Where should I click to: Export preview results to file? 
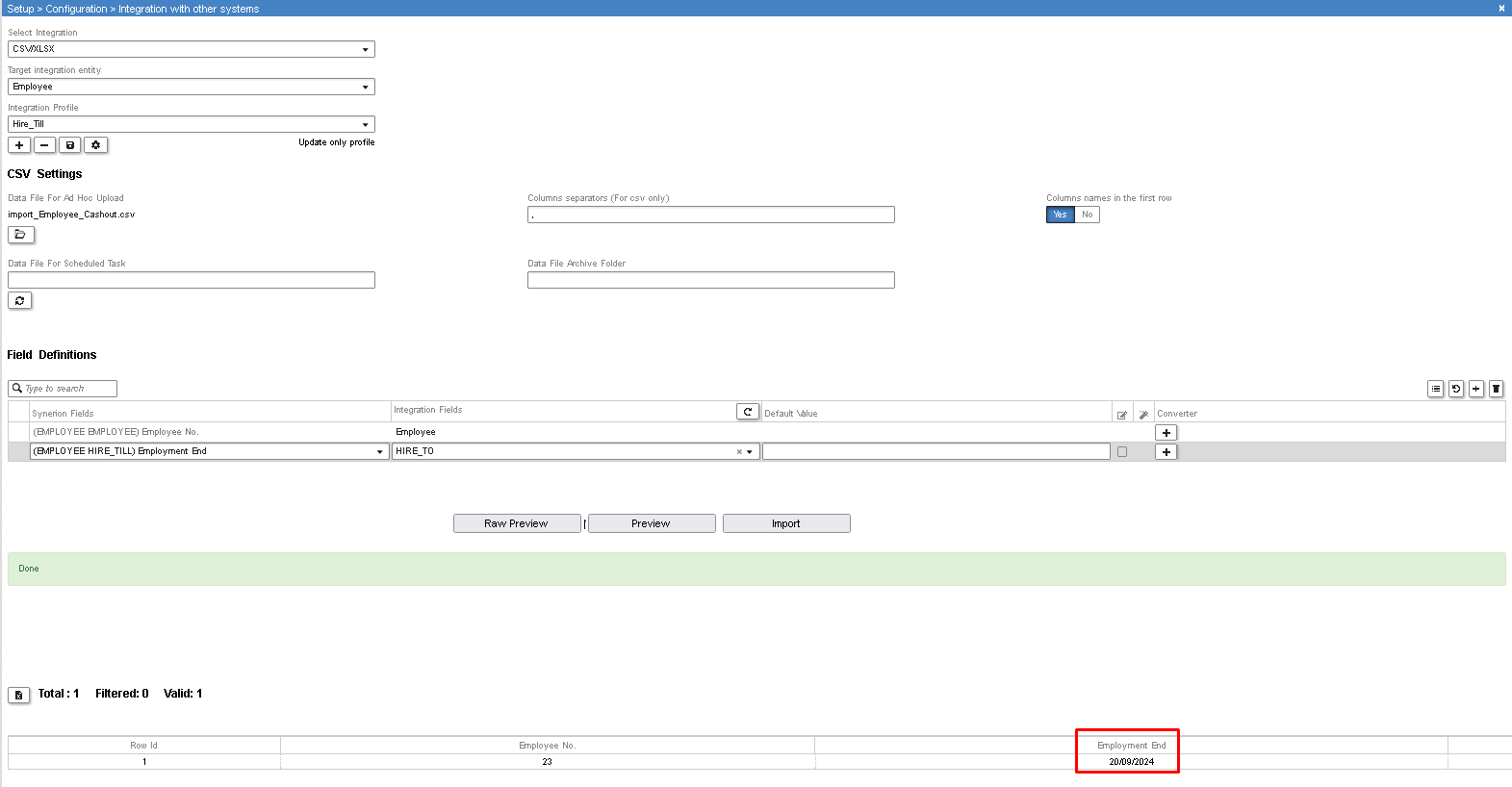pyautogui.click(x=19, y=695)
